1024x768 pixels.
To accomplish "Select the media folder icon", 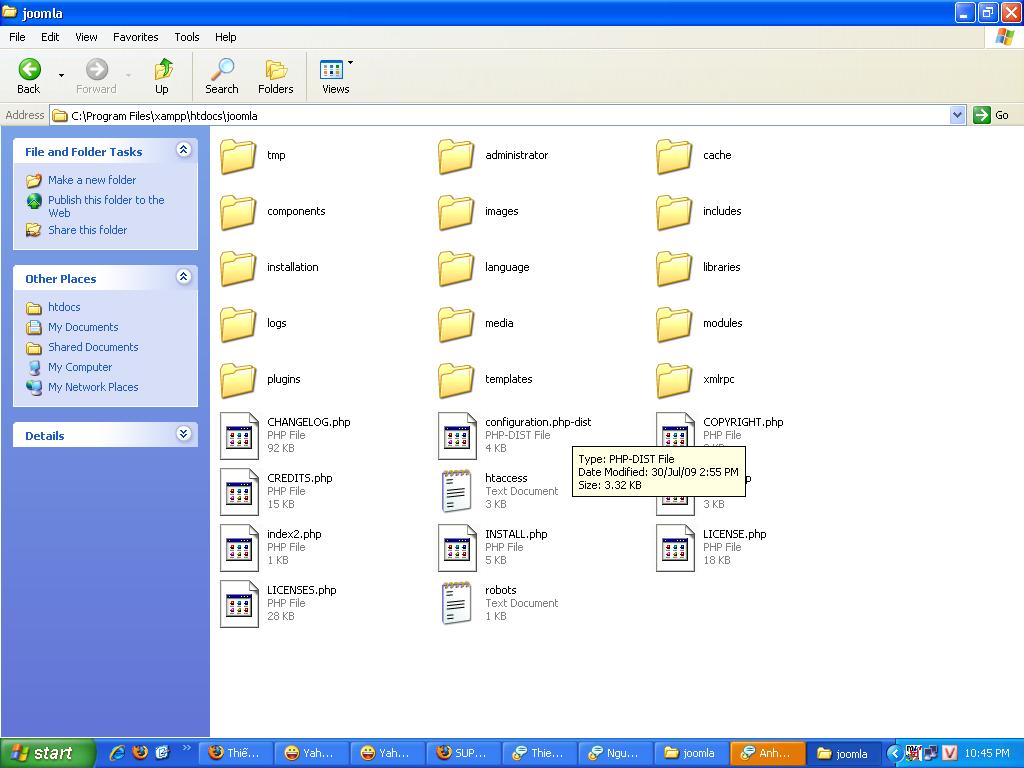I will (x=456, y=324).
